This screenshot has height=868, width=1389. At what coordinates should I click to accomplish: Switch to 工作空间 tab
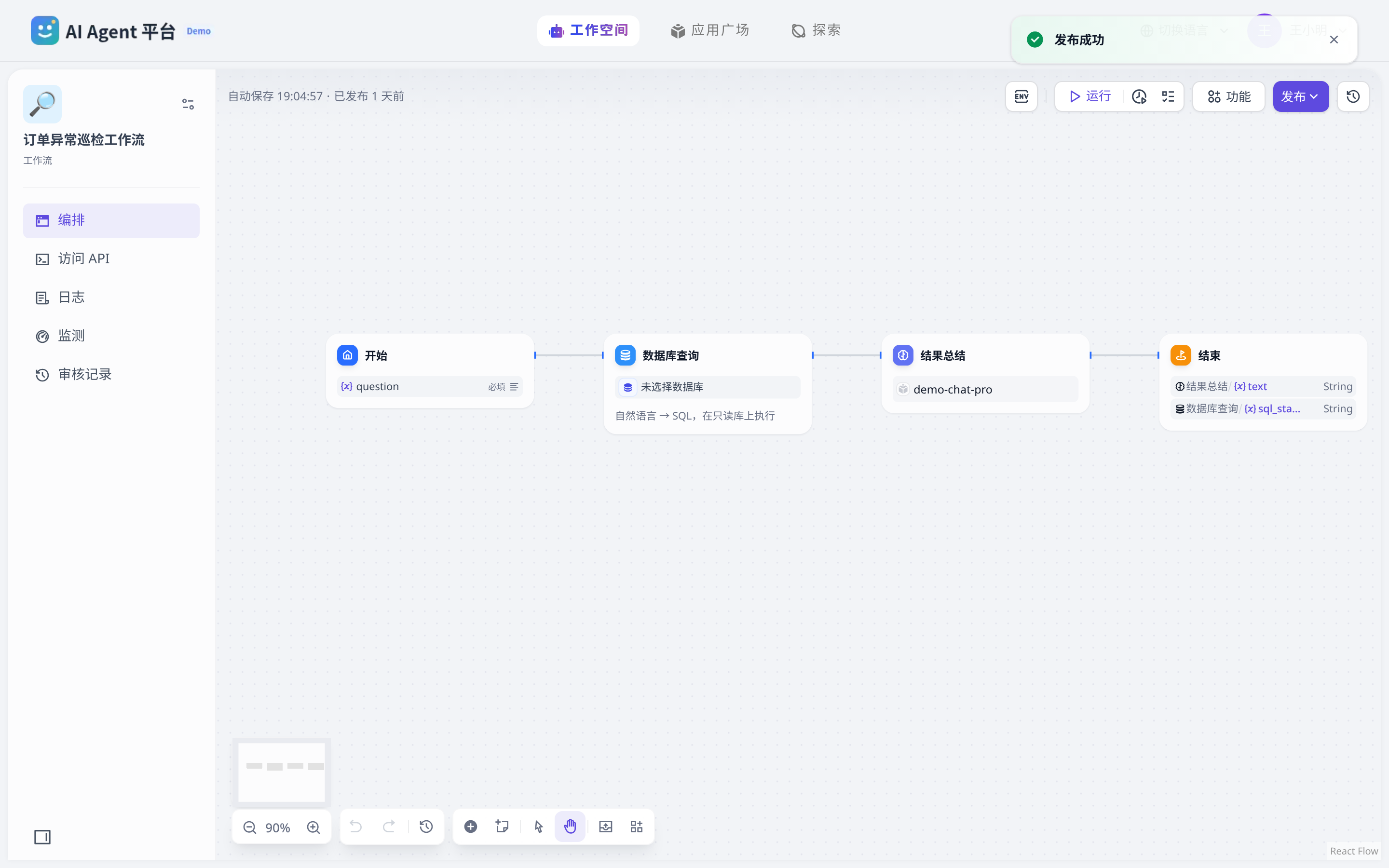pos(588,30)
